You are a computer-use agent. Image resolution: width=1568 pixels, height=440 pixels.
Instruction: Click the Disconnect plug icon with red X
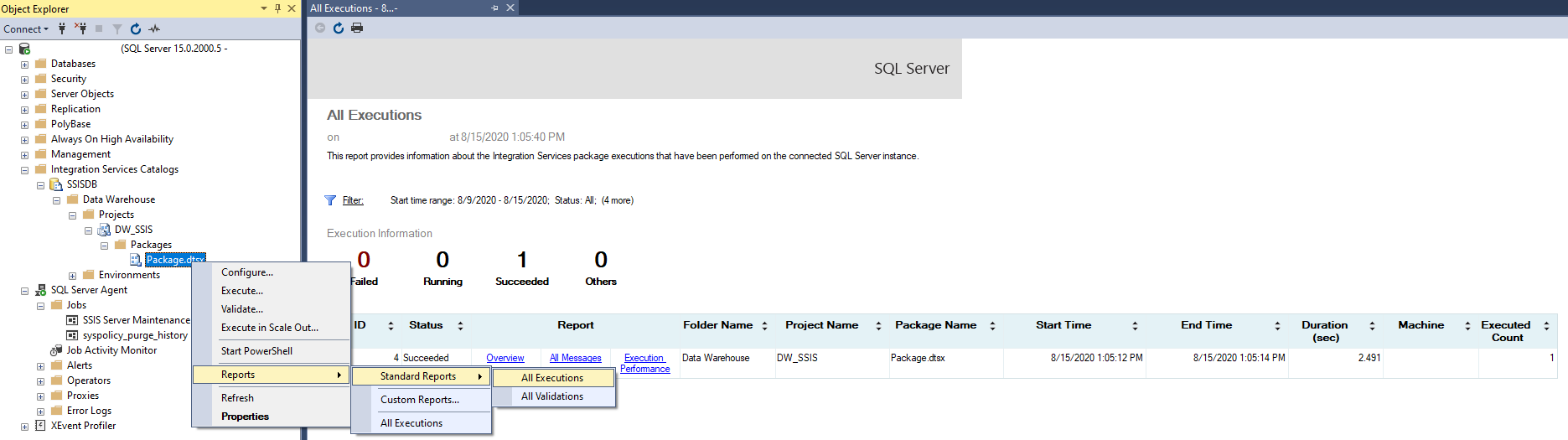coord(80,28)
